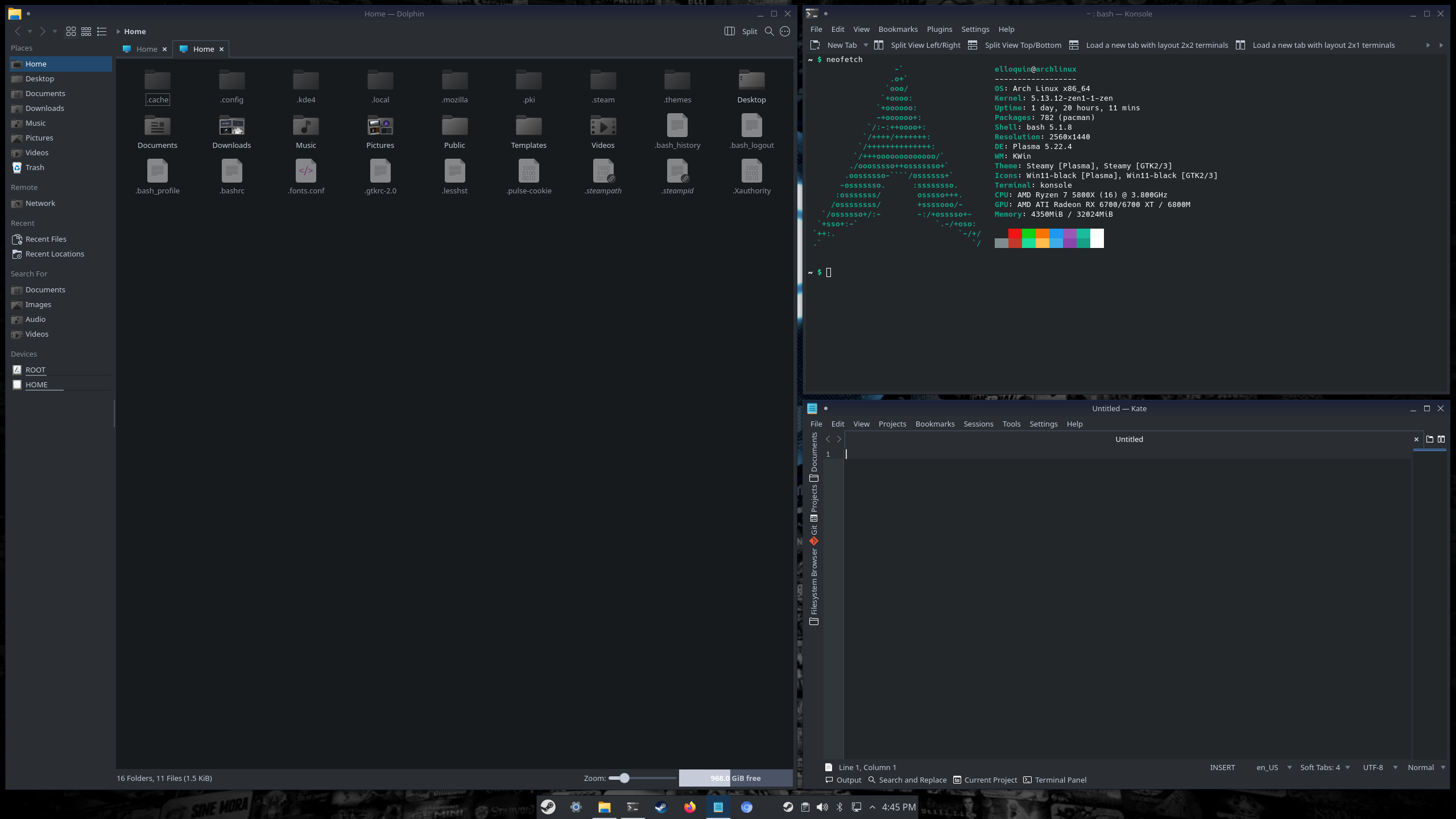Click the Split View Left/Right icon
The height and width of the screenshot is (819, 1456).
879,45
